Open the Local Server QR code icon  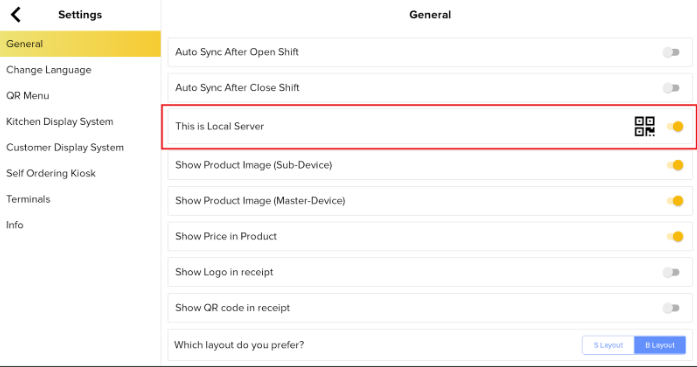(645, 127)
